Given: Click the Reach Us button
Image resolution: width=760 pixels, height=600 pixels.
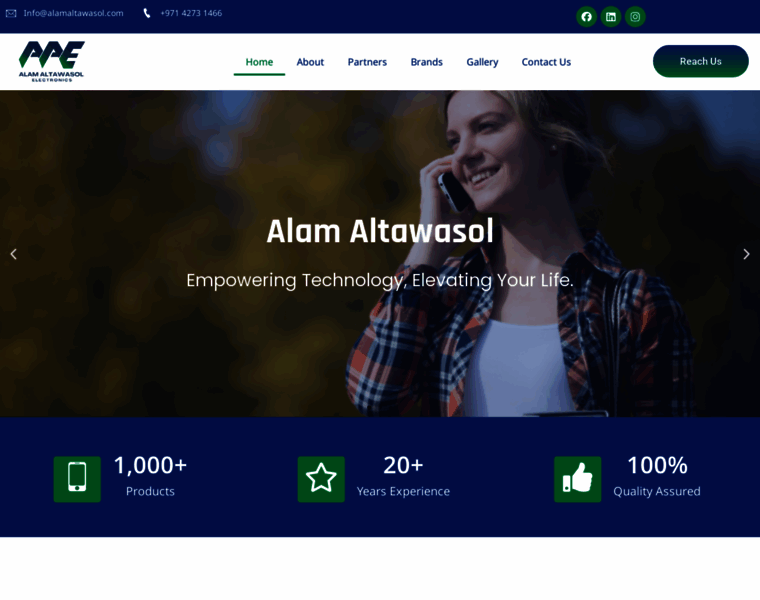Looking at the screenshot, I should tap(700, 61).
